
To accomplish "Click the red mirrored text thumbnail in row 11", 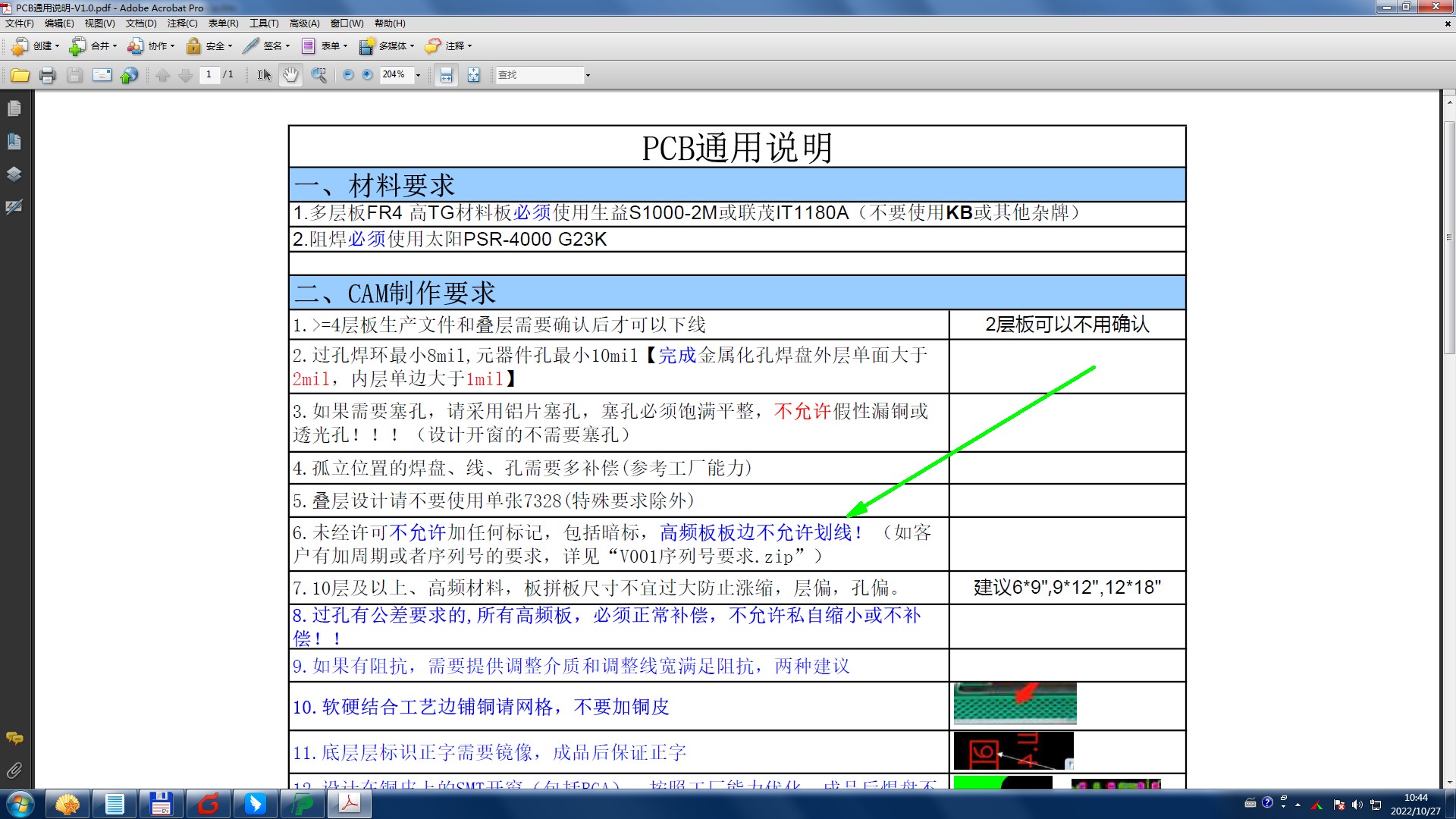I will (1013, 751).
